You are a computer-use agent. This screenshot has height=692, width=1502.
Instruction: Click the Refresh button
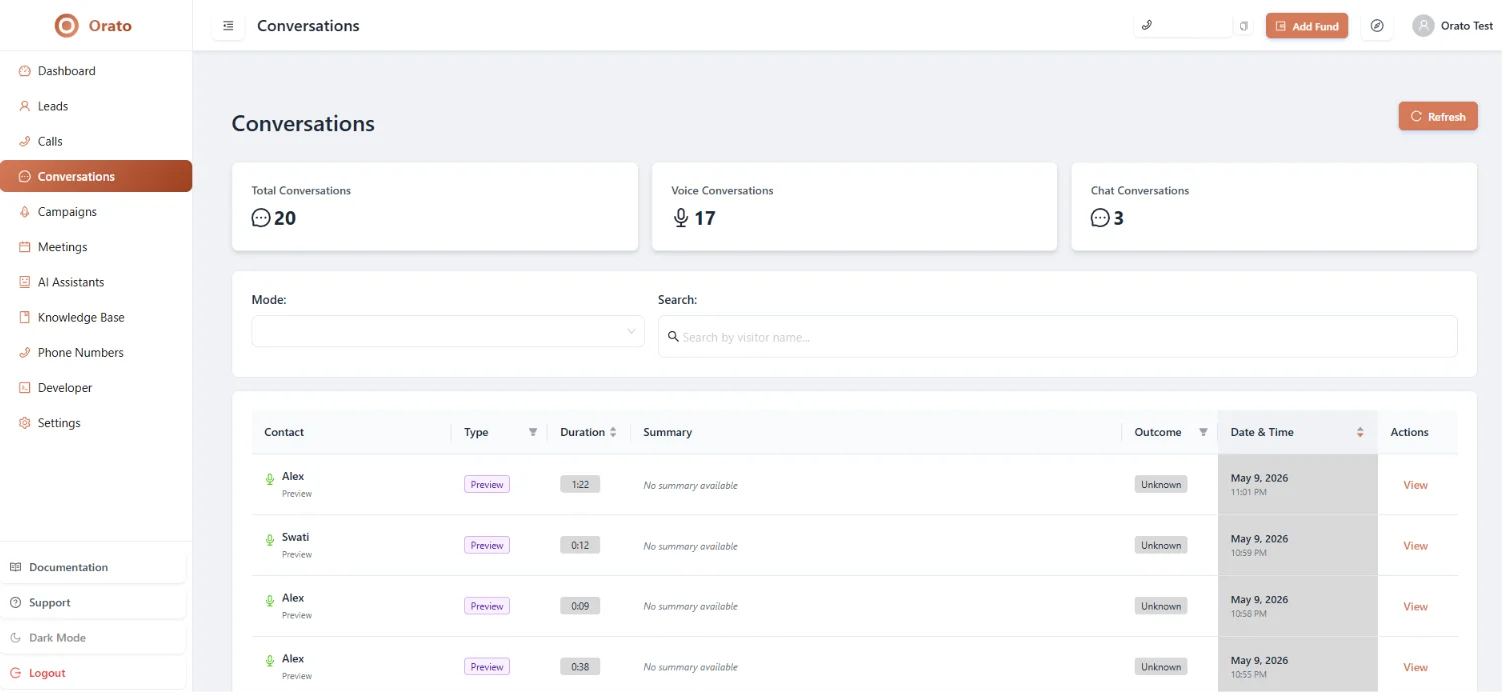coord(1437,116)
